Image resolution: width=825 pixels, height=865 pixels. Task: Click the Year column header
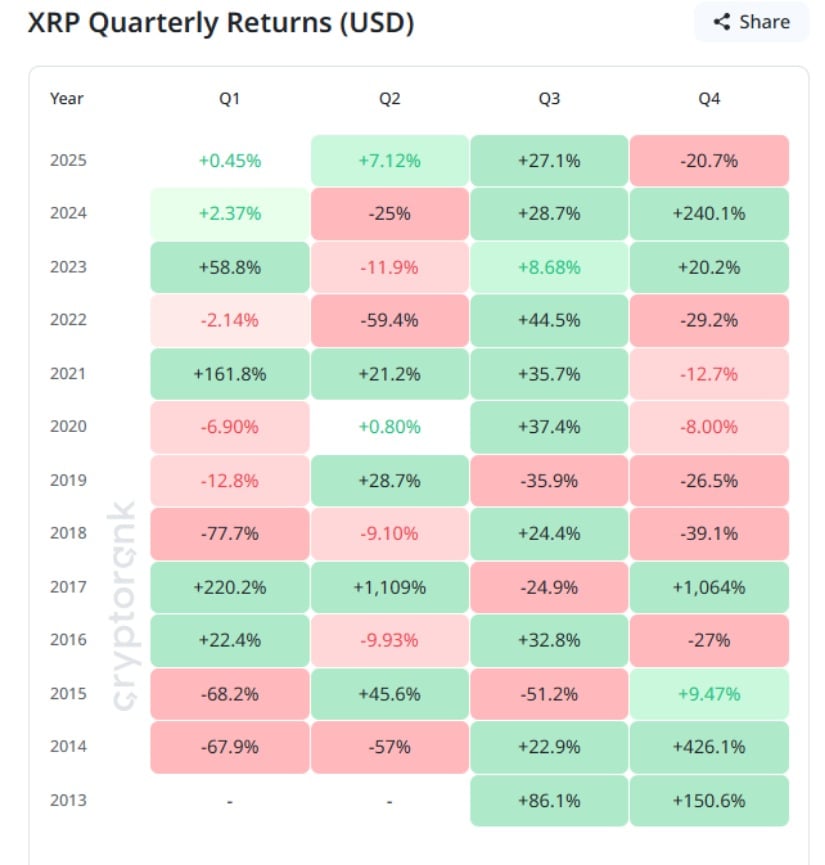click(67, 99)
